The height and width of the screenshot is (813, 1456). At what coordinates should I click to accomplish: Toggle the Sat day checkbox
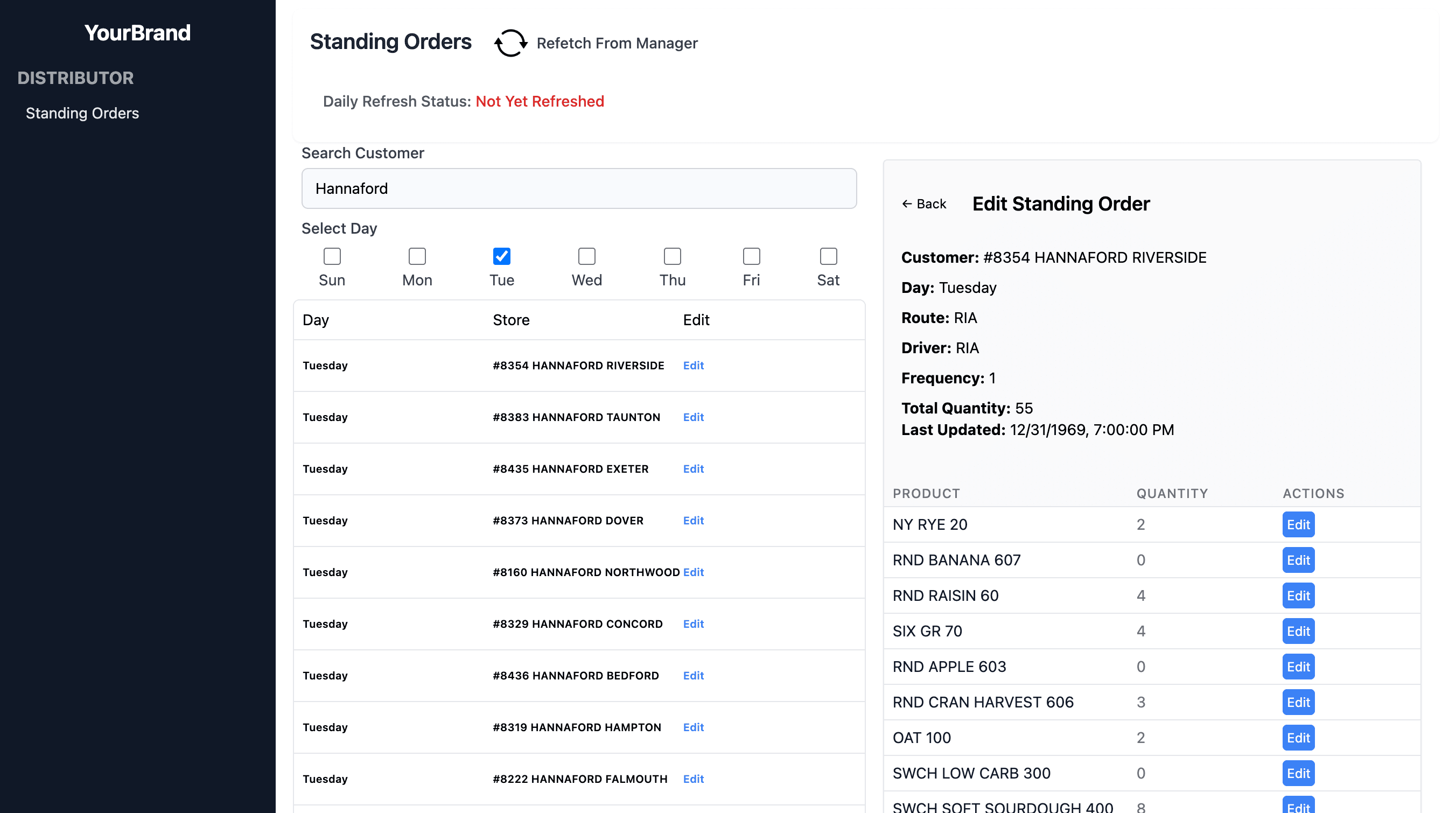click(828, 256)
